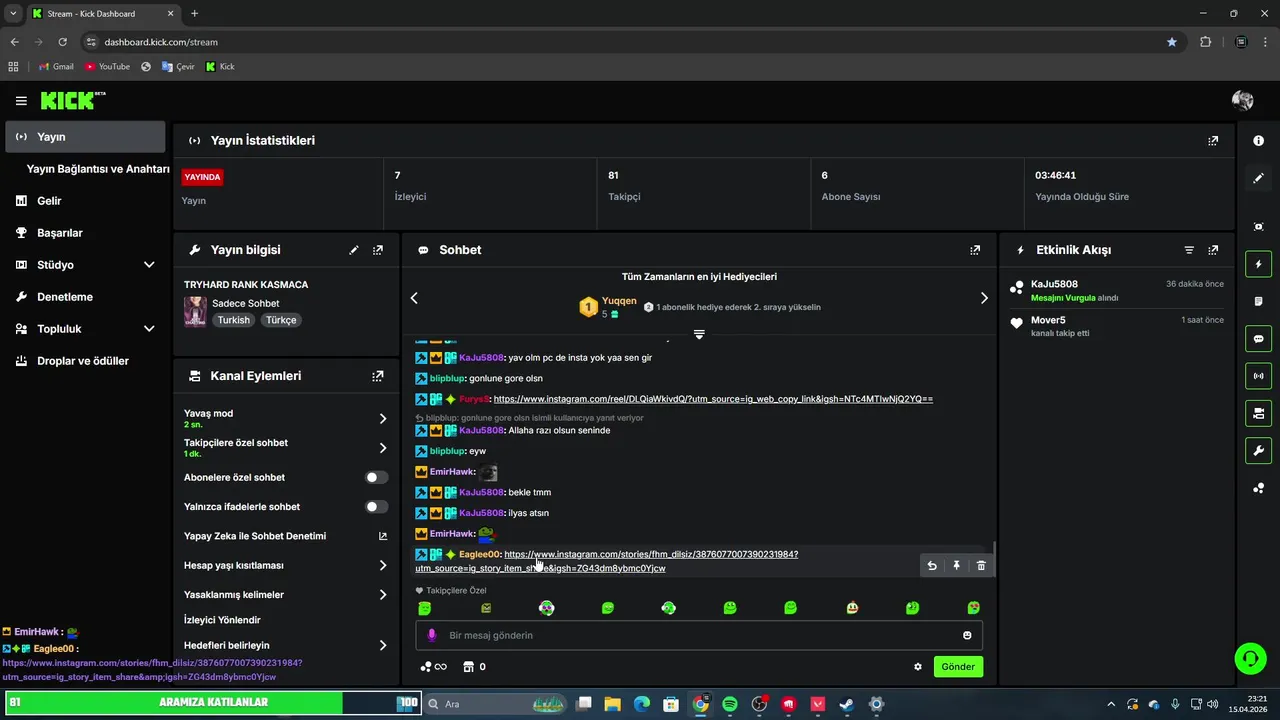Image resolution: width=1280 pixels, height=720 pixels.
Task: Pop out the Sohbet chat panel
Action: coord(975,250)
